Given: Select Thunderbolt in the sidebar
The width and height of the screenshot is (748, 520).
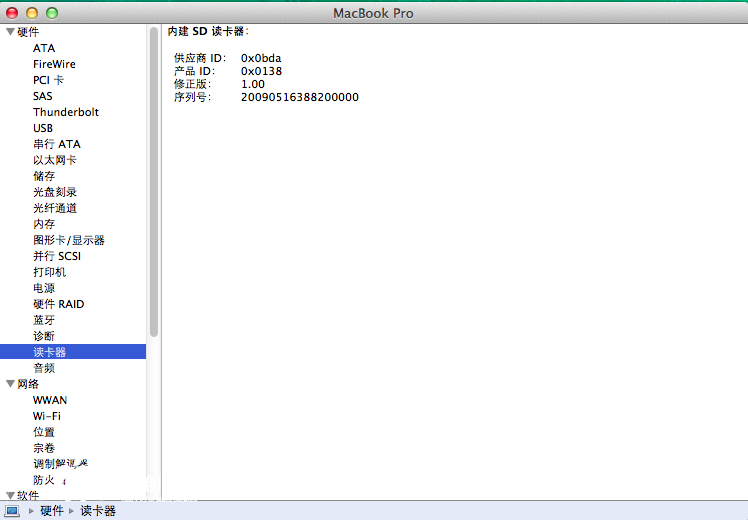Looking at the screenshot, I should (x=66, y=112).
